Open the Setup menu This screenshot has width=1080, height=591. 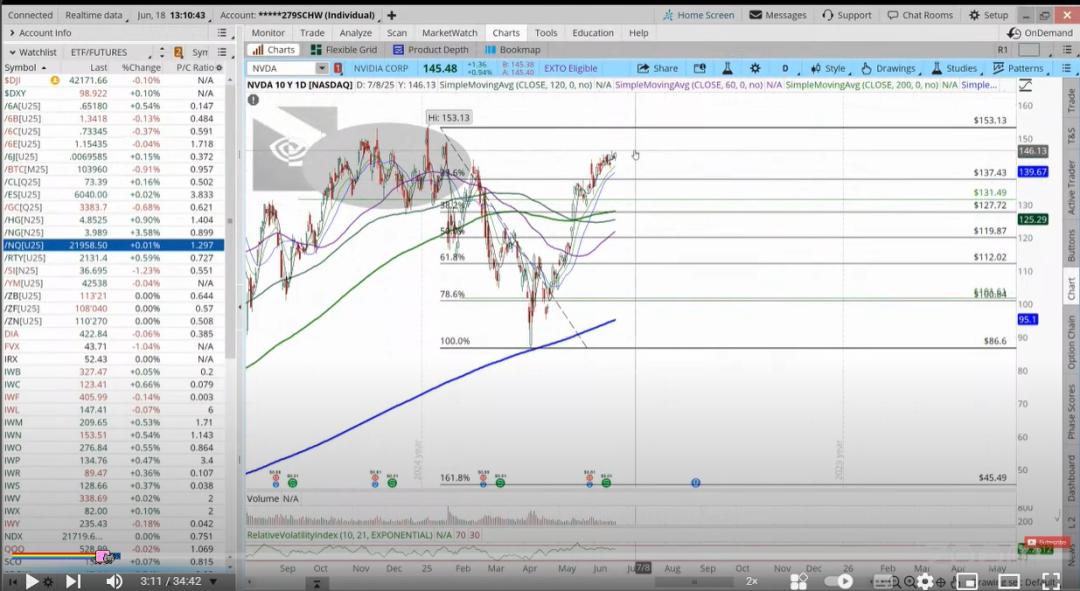[x=988, y=15]
